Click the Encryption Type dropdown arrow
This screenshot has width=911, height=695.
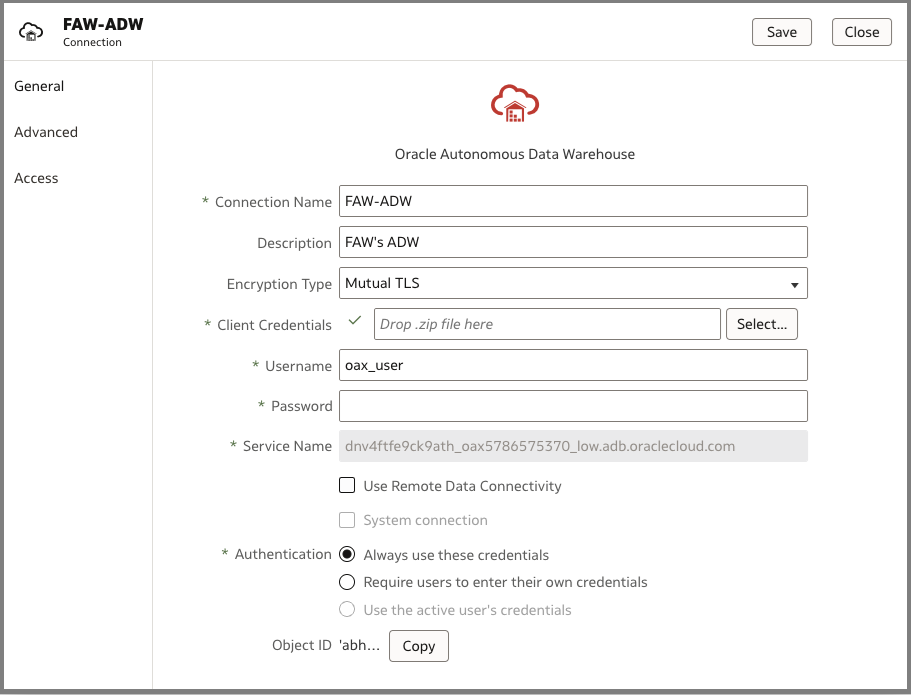tap(794, 285)
